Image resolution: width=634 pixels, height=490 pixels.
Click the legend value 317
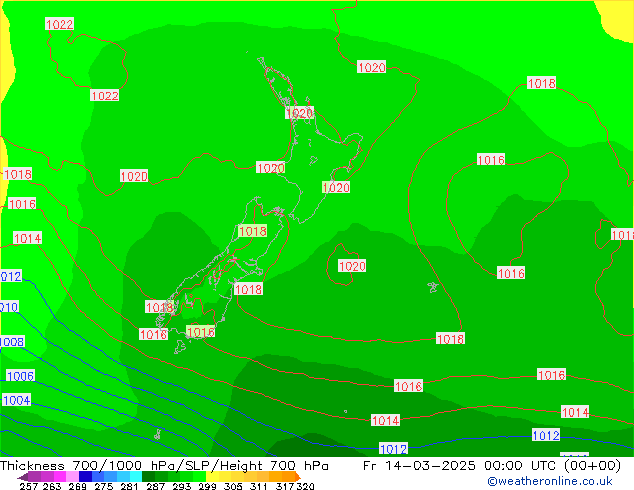[x=285, y=486]
